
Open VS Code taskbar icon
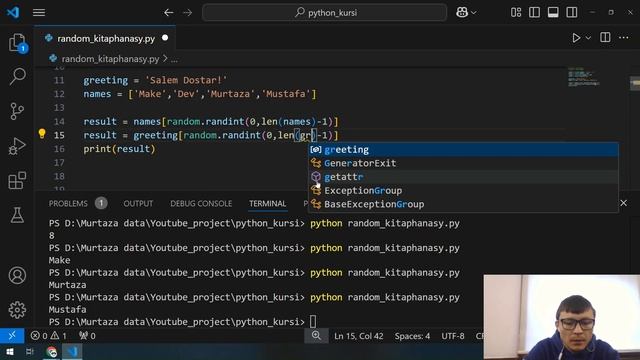click(x=72, y=351)
